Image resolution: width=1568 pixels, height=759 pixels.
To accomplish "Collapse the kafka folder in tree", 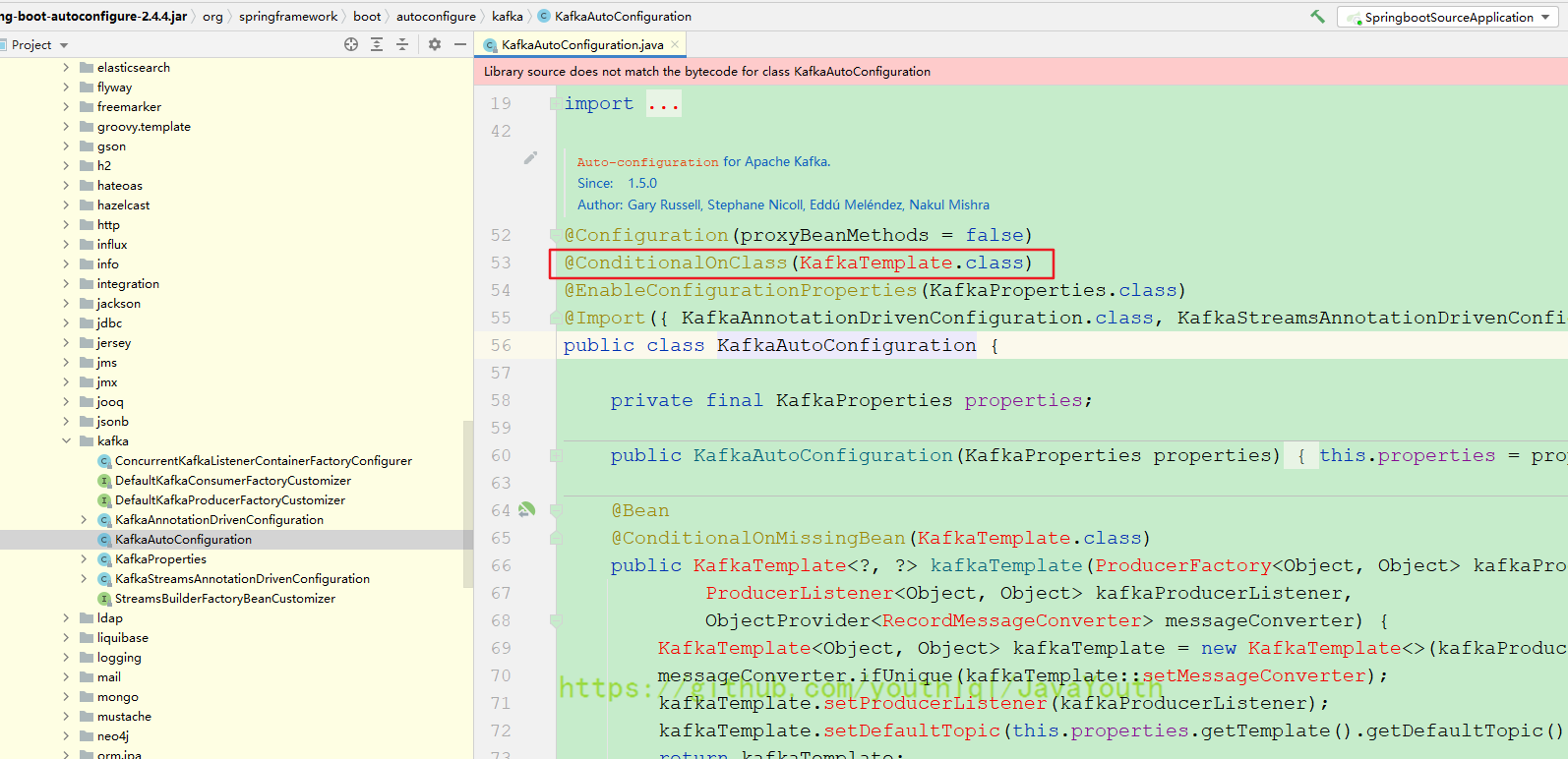I will [x=66, y=440].
